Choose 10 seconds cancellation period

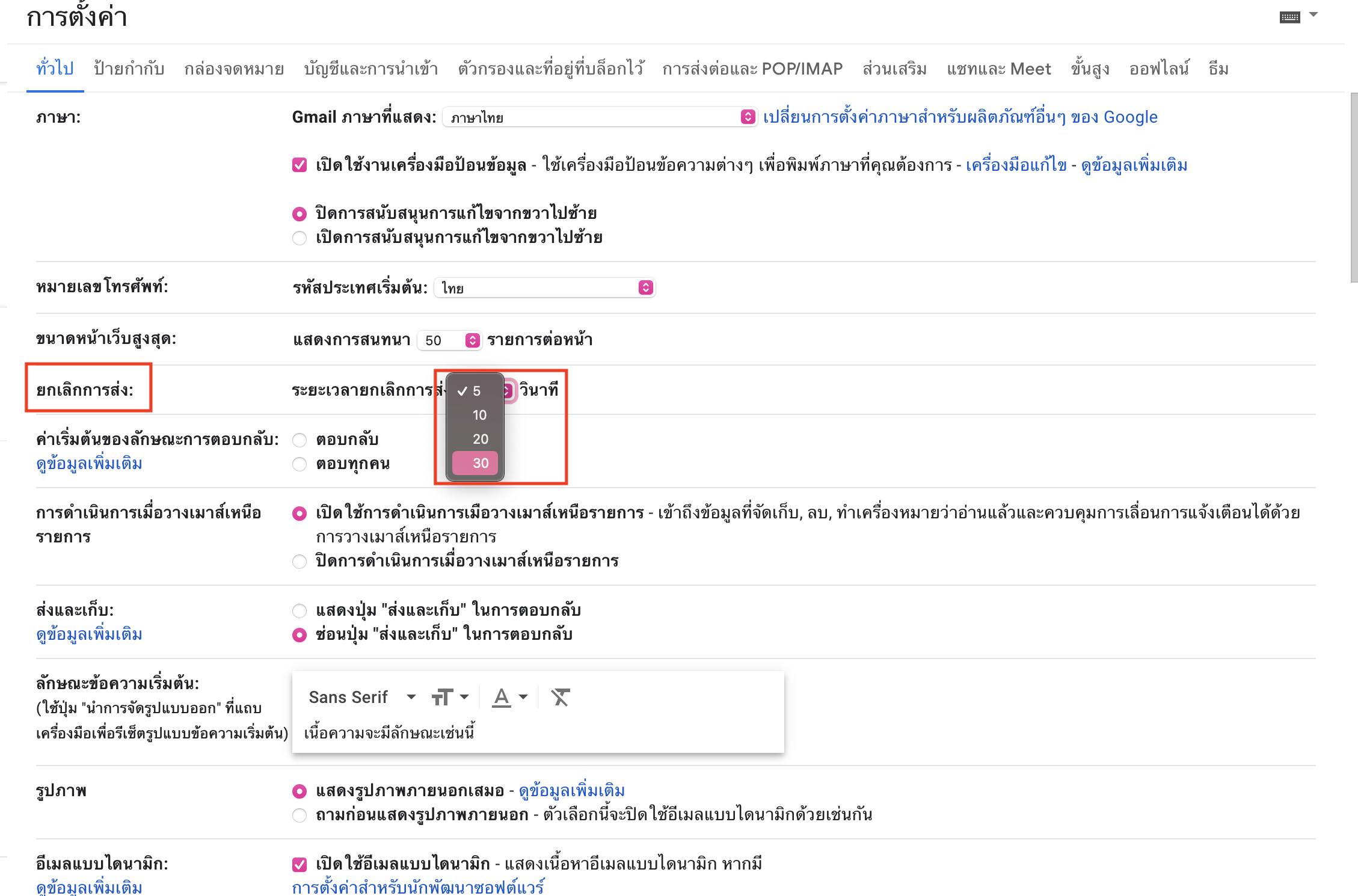click(479, 415)
